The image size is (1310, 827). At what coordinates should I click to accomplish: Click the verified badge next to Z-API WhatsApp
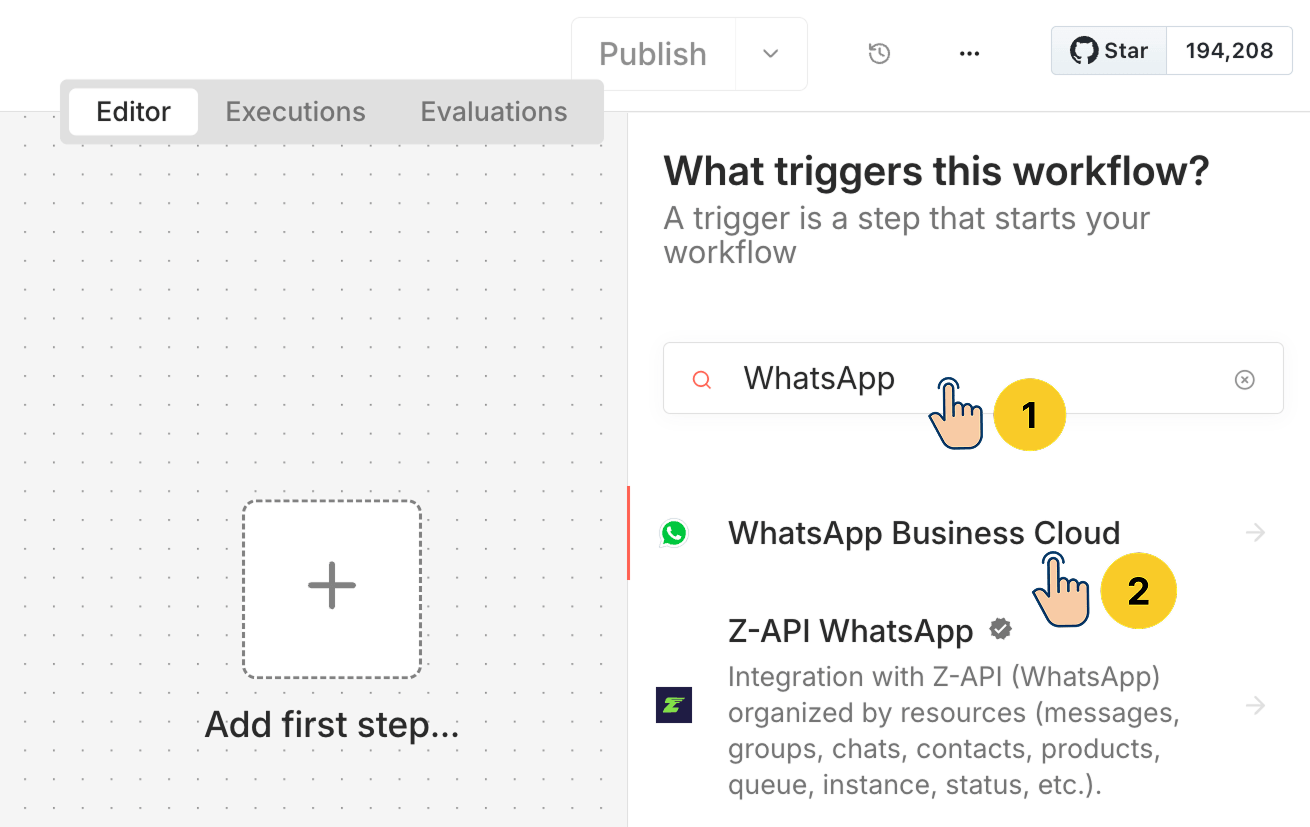pos(1000,629)
